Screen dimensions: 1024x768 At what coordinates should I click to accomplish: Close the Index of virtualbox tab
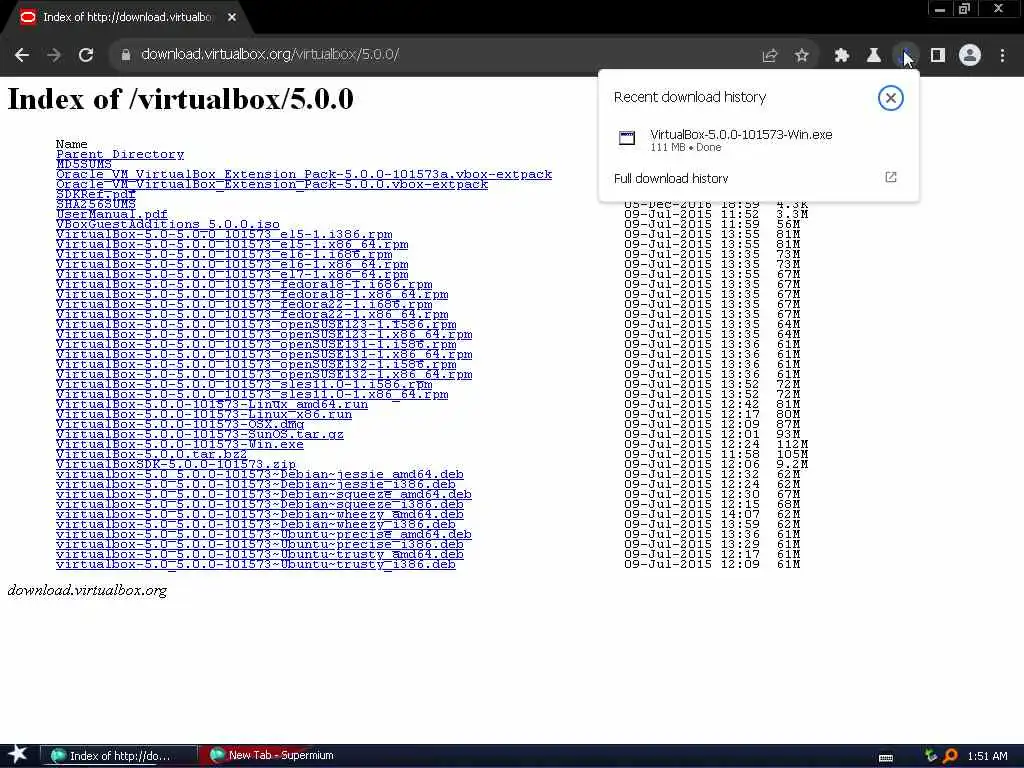click(x=232, y=18)
